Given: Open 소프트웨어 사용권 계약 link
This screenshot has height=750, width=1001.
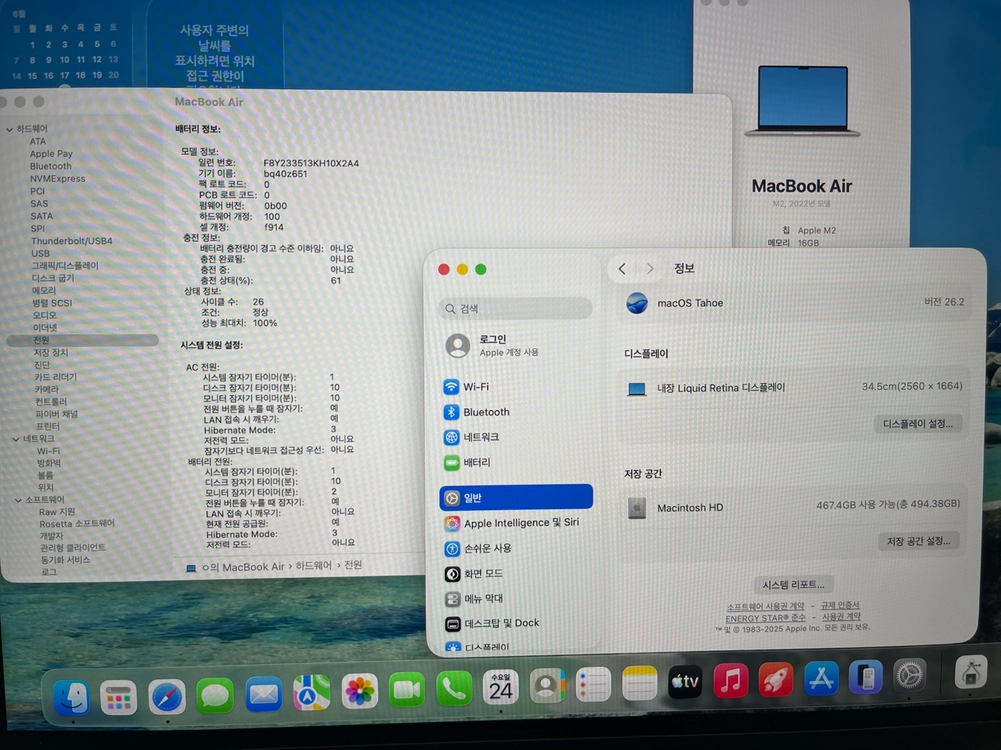Looking at the screenshot, I should click(x=765, y=606).
